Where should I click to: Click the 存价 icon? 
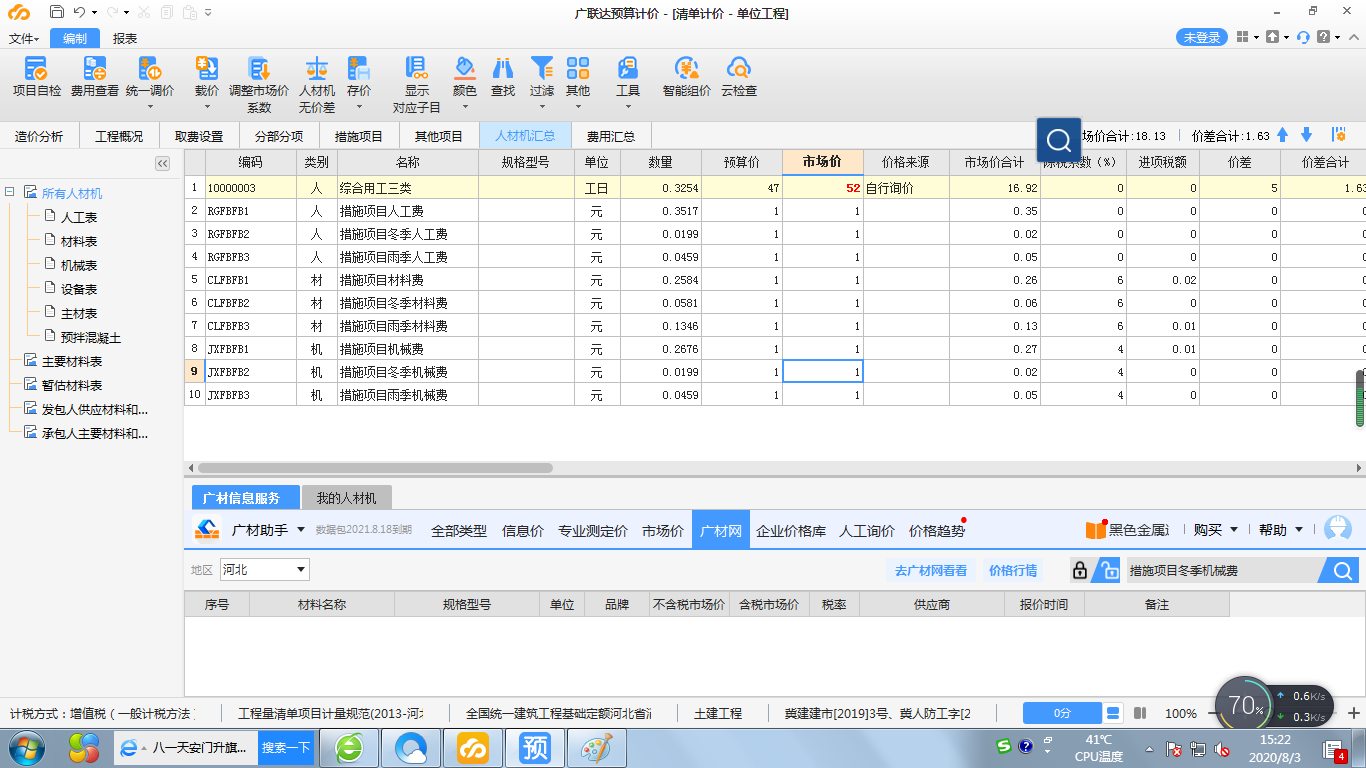(x=358, y=68)
